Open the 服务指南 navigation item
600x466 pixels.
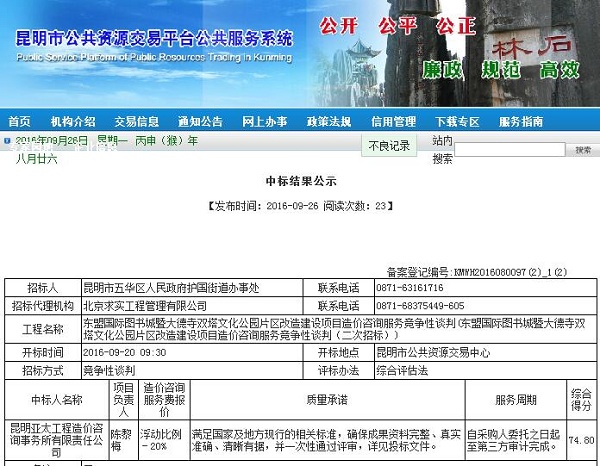[521, 121]
